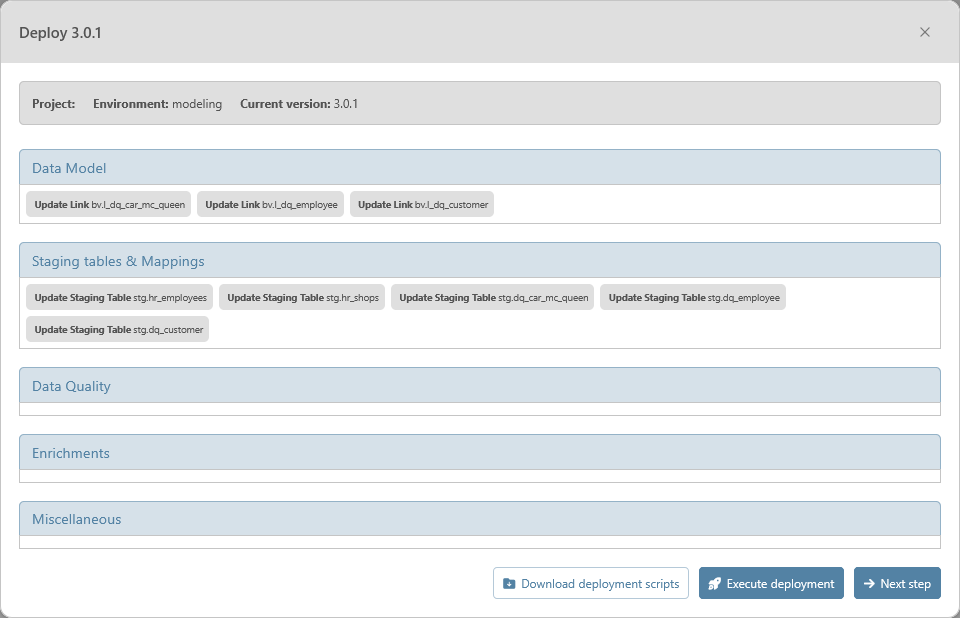Image resolution: width=960 pixels, height=618 pixels.
Task: Click Update Staging Table stg.dq_customer tag
Action: (x=118, y=330)
